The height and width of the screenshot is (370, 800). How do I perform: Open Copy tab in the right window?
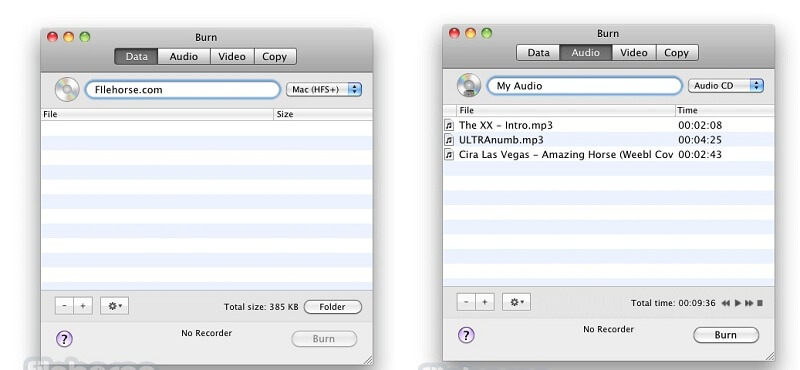coord(677,53)
